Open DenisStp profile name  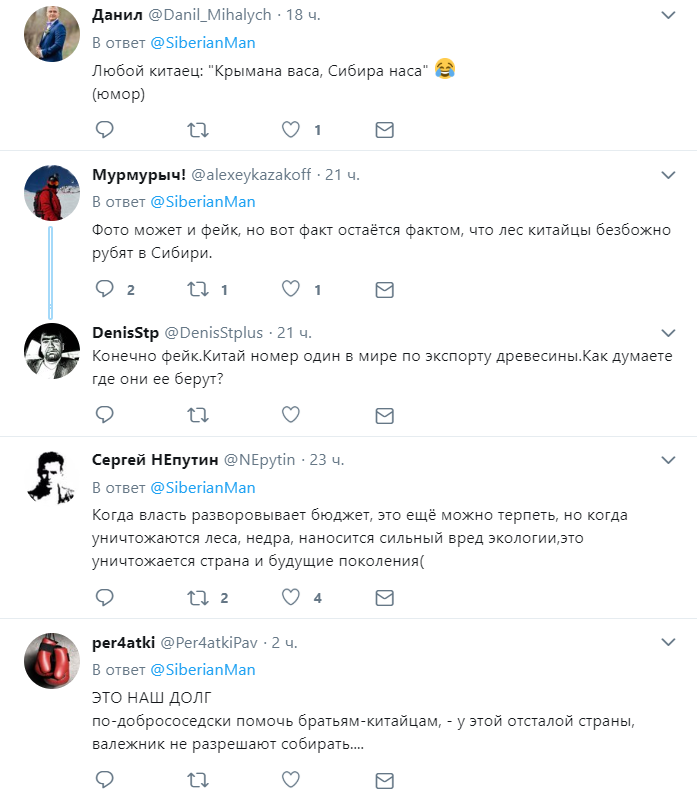coord(124,332)
